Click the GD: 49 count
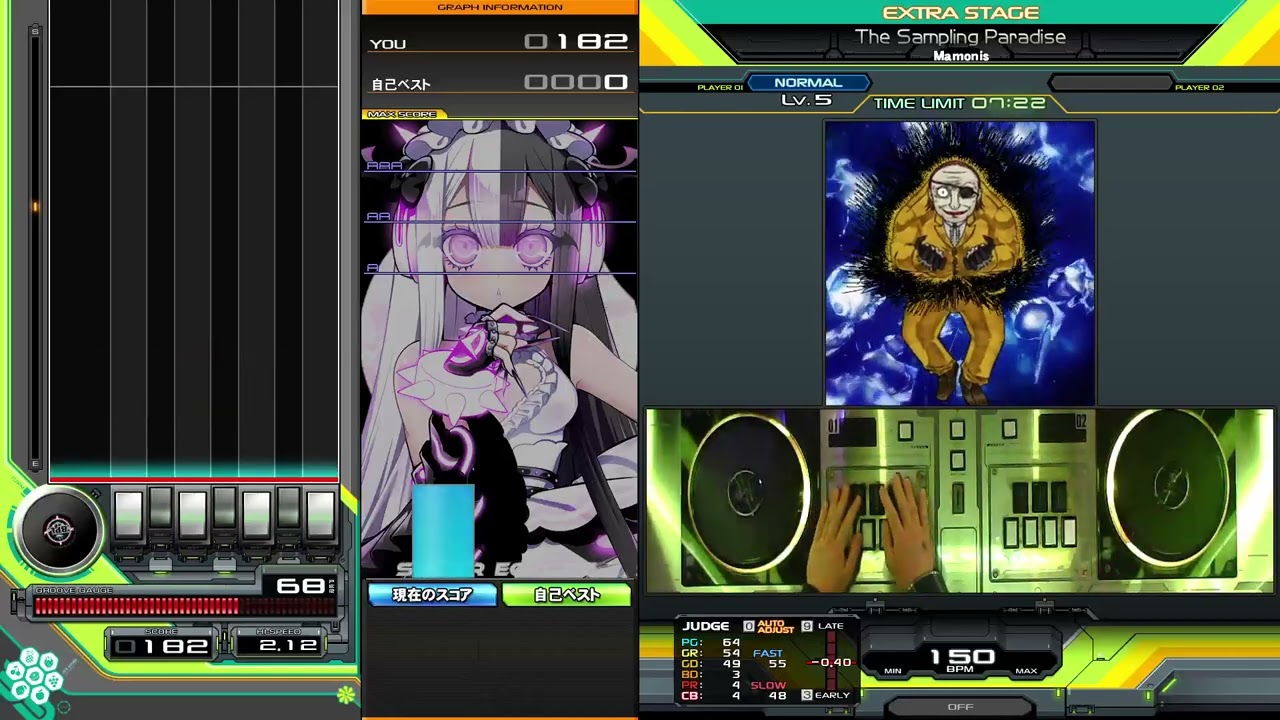Screen dimensions: 1280x720 tap(711, 664)
